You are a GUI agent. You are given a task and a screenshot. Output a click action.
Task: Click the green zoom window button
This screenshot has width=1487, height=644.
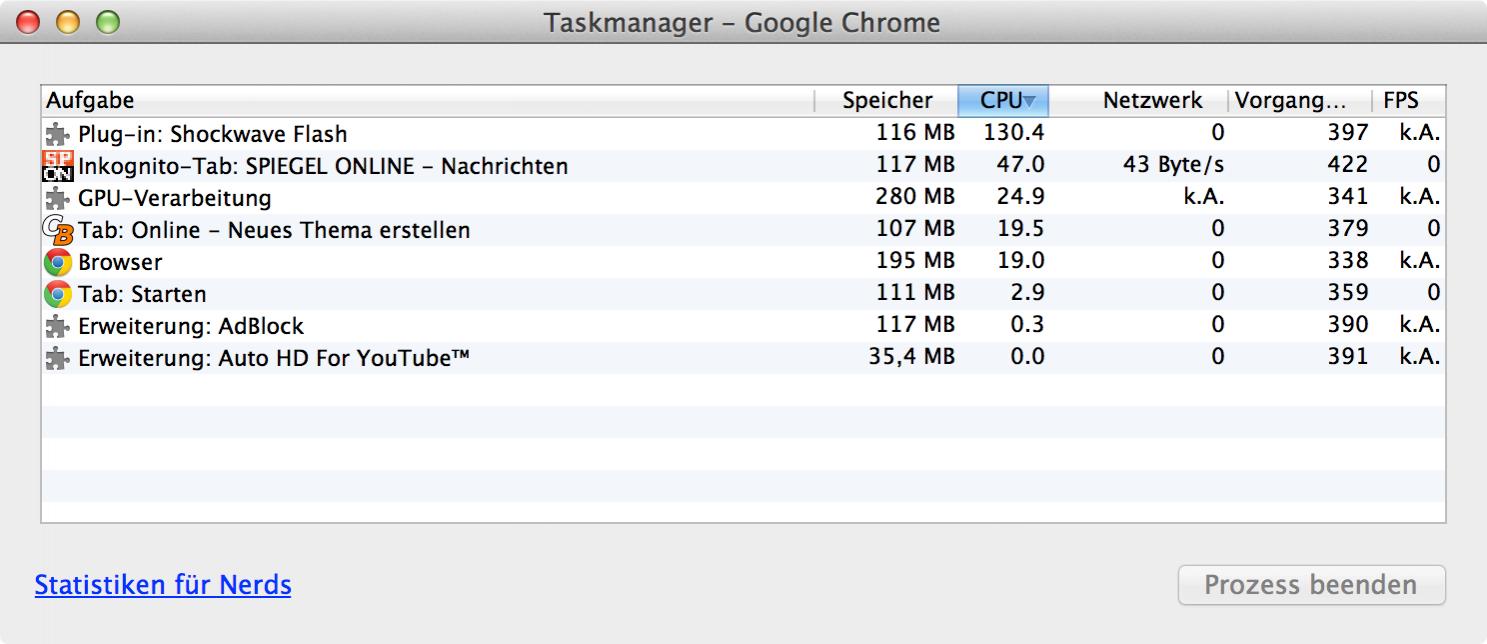pyautogui.click(x=107, y=22)
